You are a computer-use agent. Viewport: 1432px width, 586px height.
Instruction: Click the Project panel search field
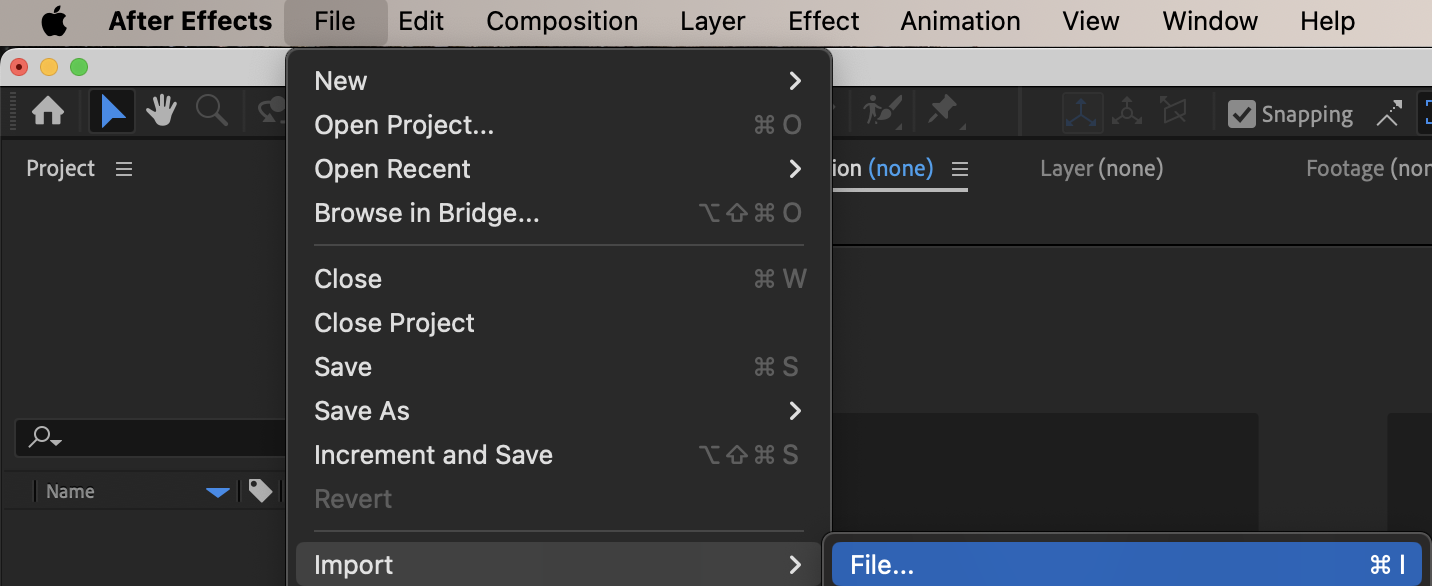(150, 438)
